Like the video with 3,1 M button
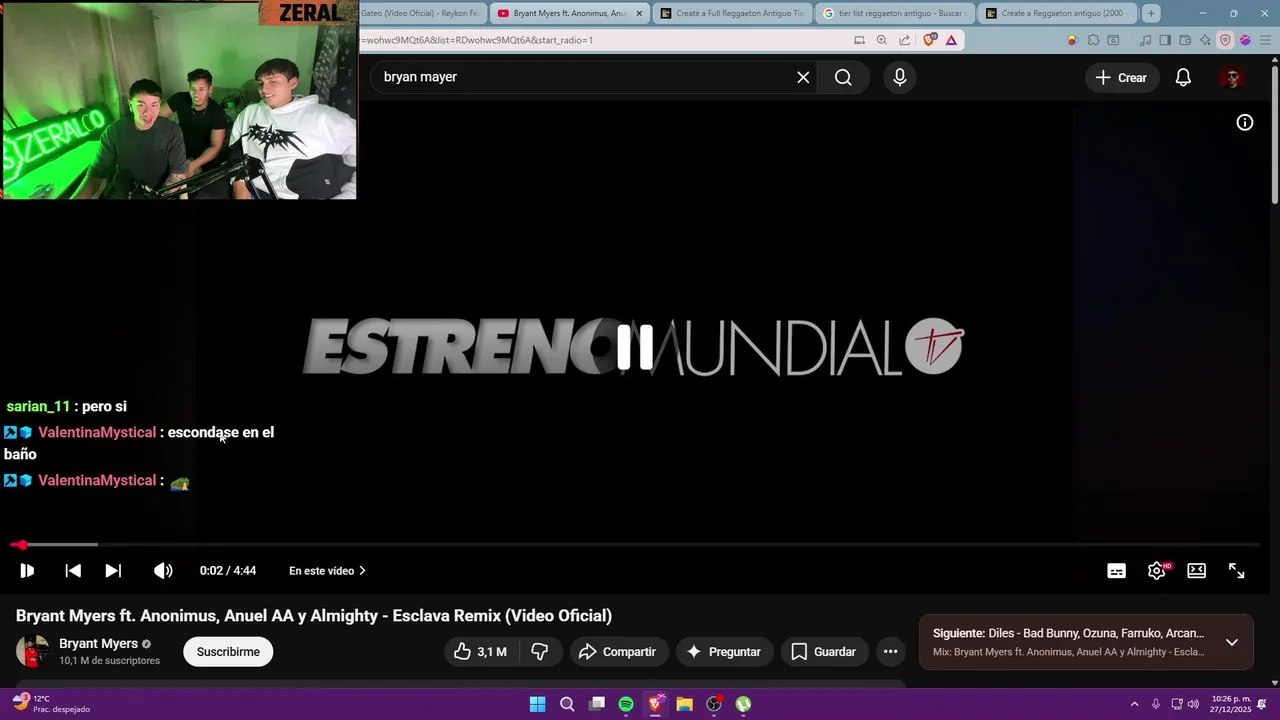Screen dimensions: 1280x720 click(x=480, y=652)
